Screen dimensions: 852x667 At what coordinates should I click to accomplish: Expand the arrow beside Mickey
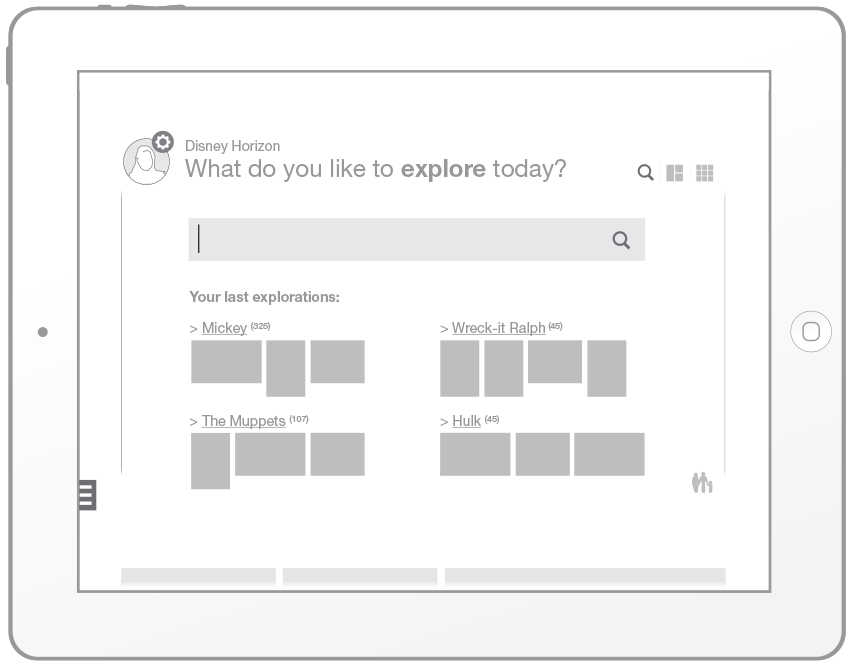coord(193,329)
